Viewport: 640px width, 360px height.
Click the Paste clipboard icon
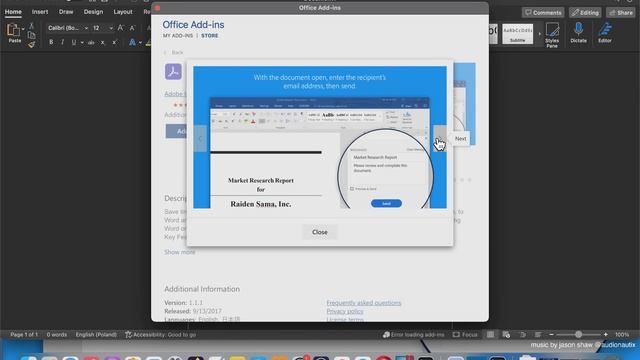click(13, 30)
